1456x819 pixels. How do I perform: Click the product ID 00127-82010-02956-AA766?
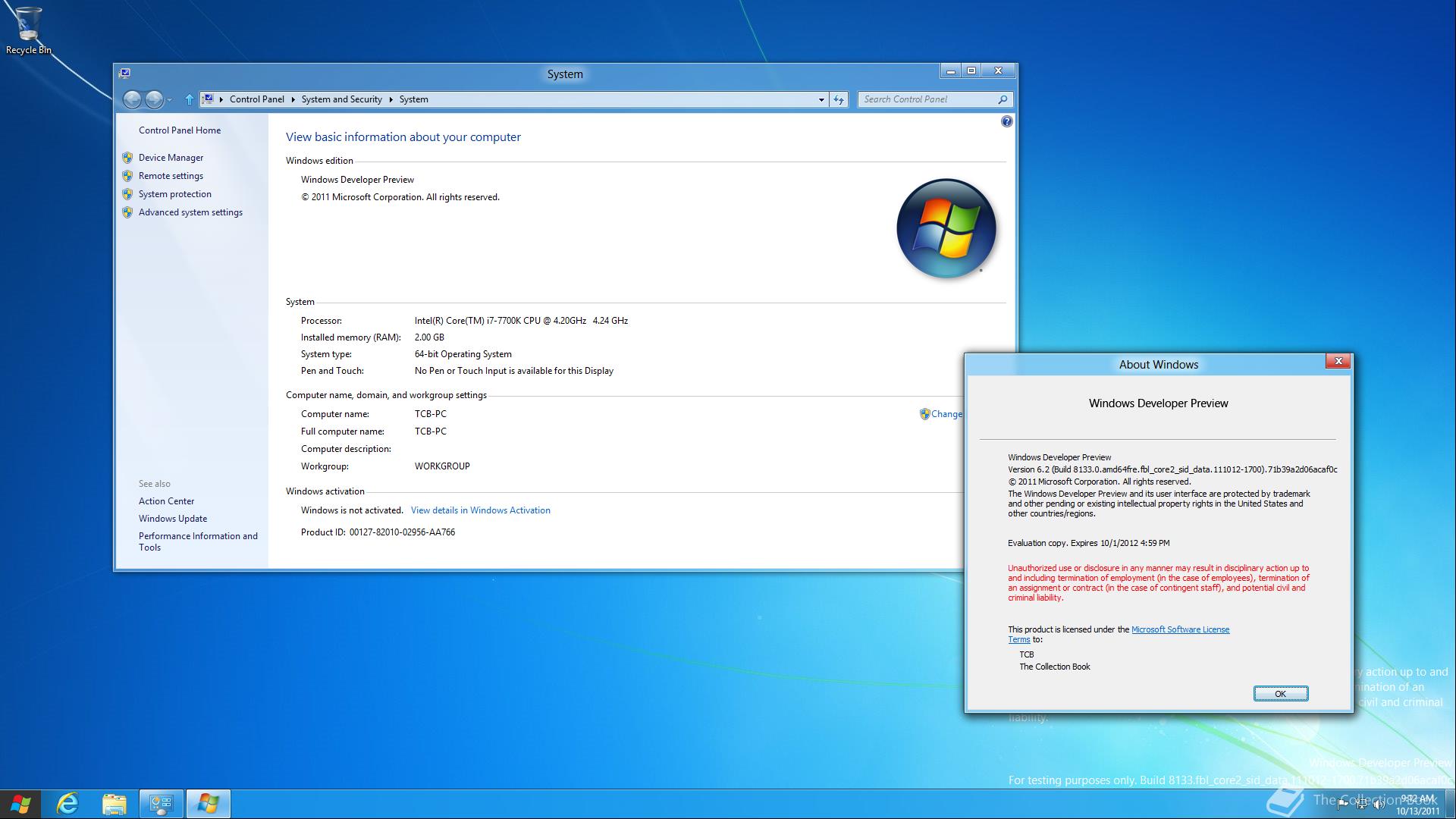[402, 532]
